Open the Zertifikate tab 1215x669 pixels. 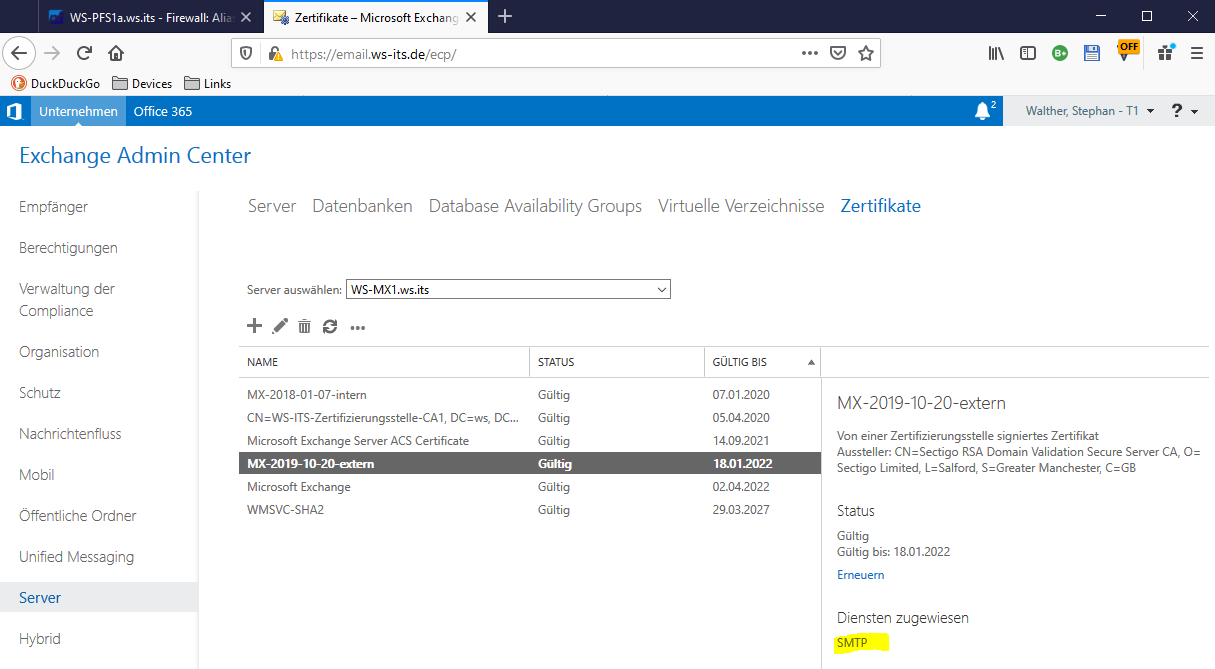coord(880,206)
